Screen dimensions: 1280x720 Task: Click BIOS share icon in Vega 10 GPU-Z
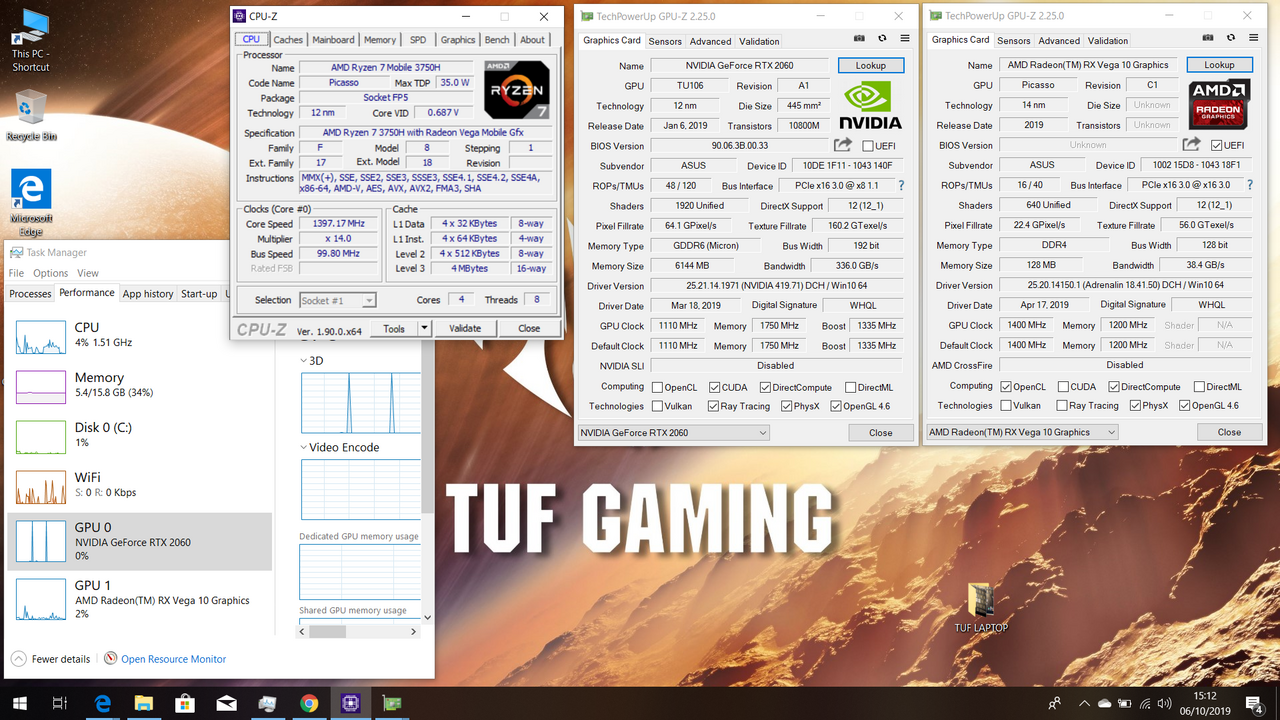point(1192,145)
